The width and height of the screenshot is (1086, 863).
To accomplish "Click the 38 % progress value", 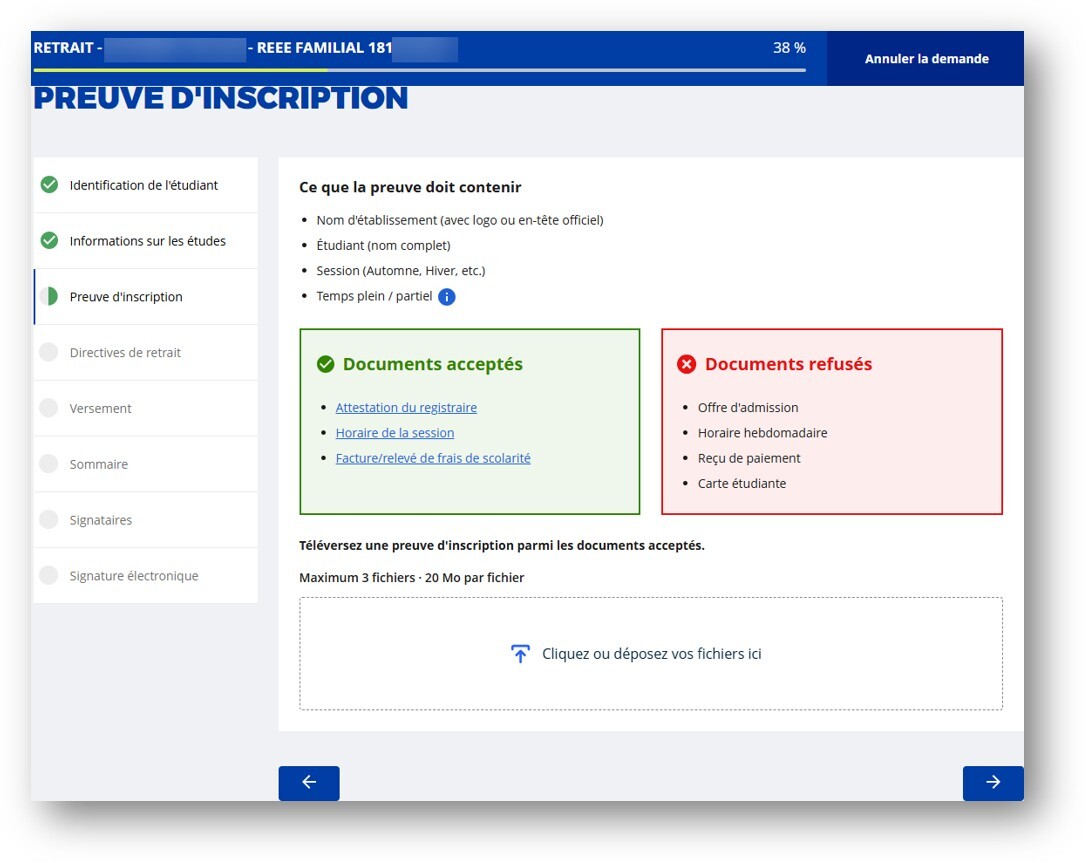I will [x=790, y=48].
